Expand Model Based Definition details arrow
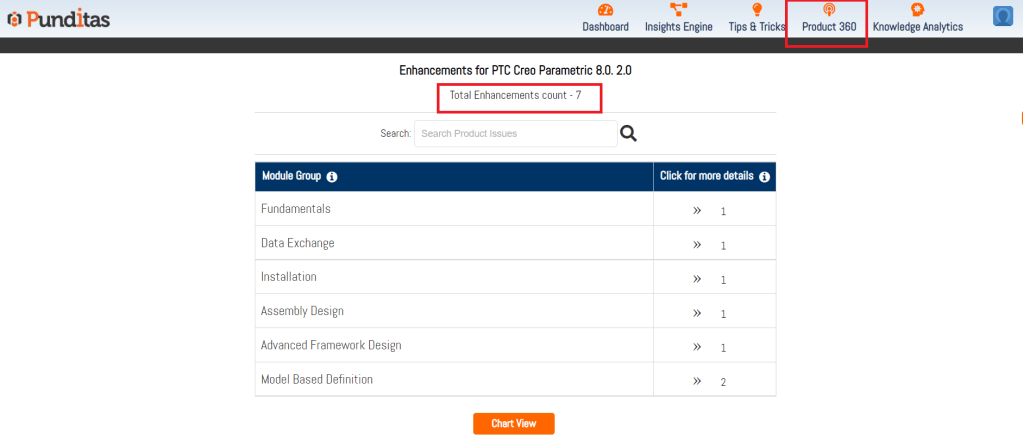 coord(697,381)
